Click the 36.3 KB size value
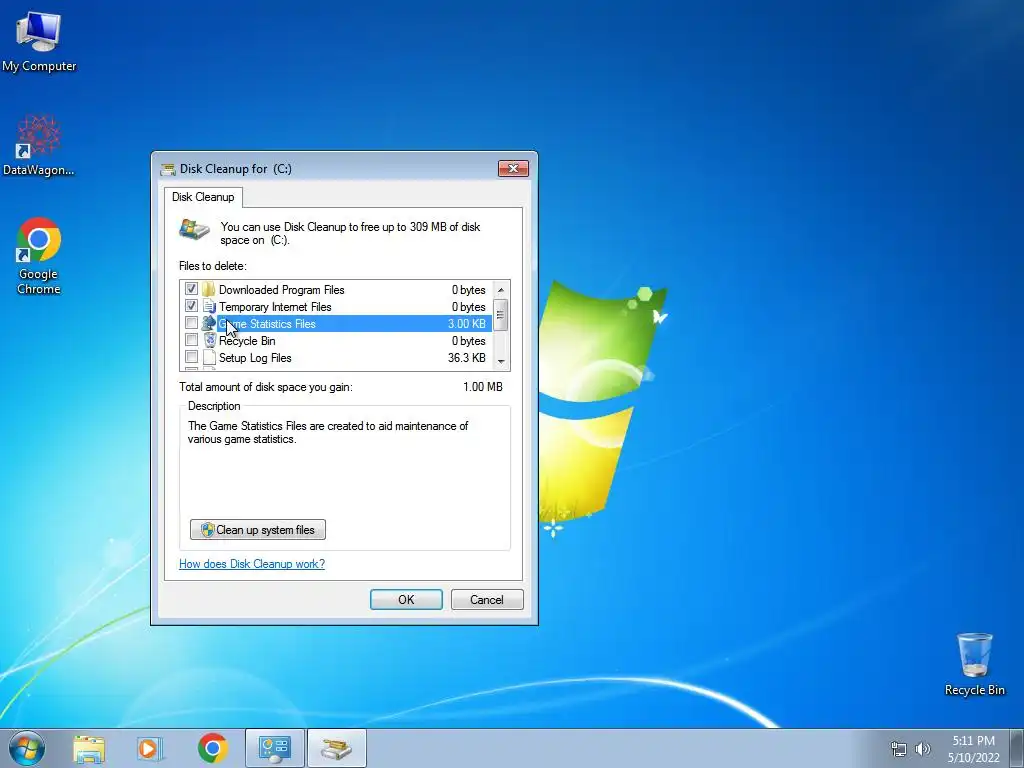Screen dimensions: 1024x768 466,358
